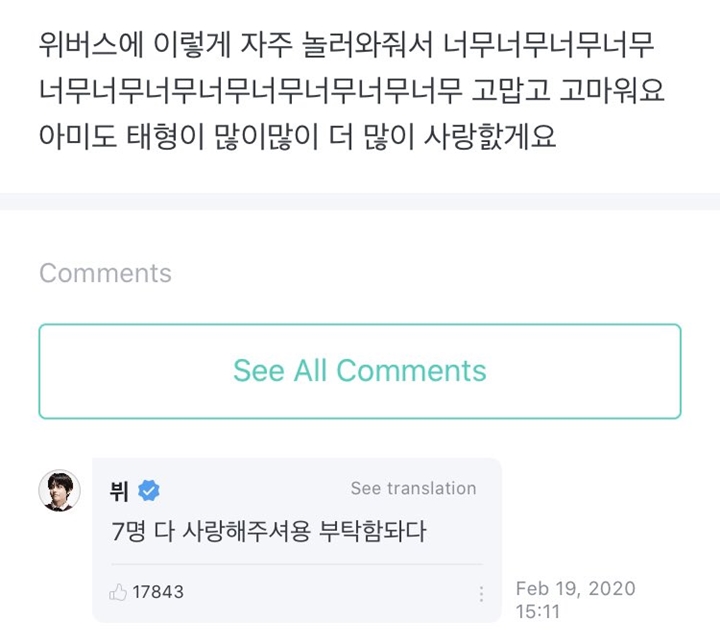Click the Feb 19, 2020 date

point(575,588)
